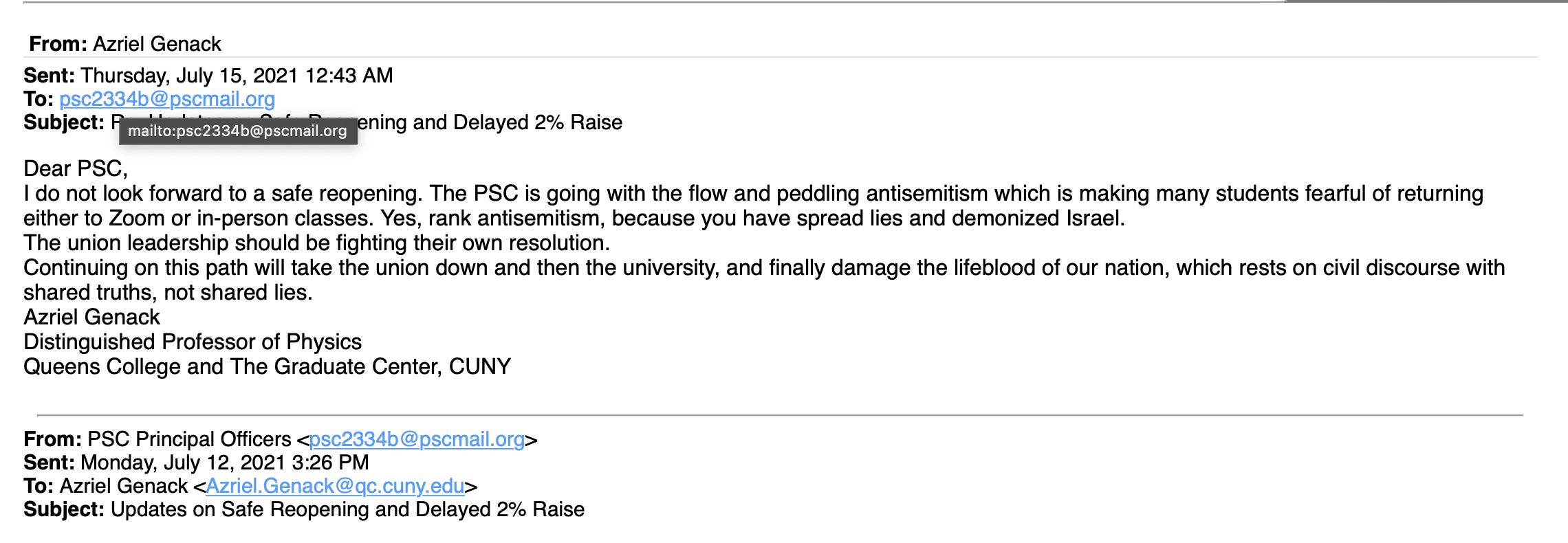This screenshot has height=543, width=1568.
Task: Select the Thursday, July 15, 2021 sent date
Action: click(237, 76)
